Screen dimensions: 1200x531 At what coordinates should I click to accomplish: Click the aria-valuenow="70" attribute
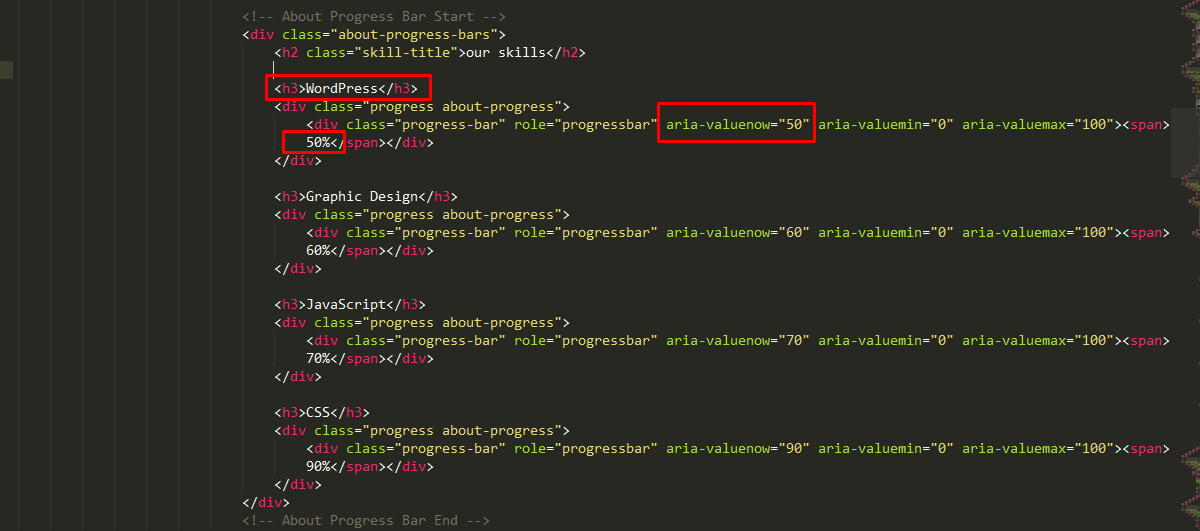tap(737, 341)
